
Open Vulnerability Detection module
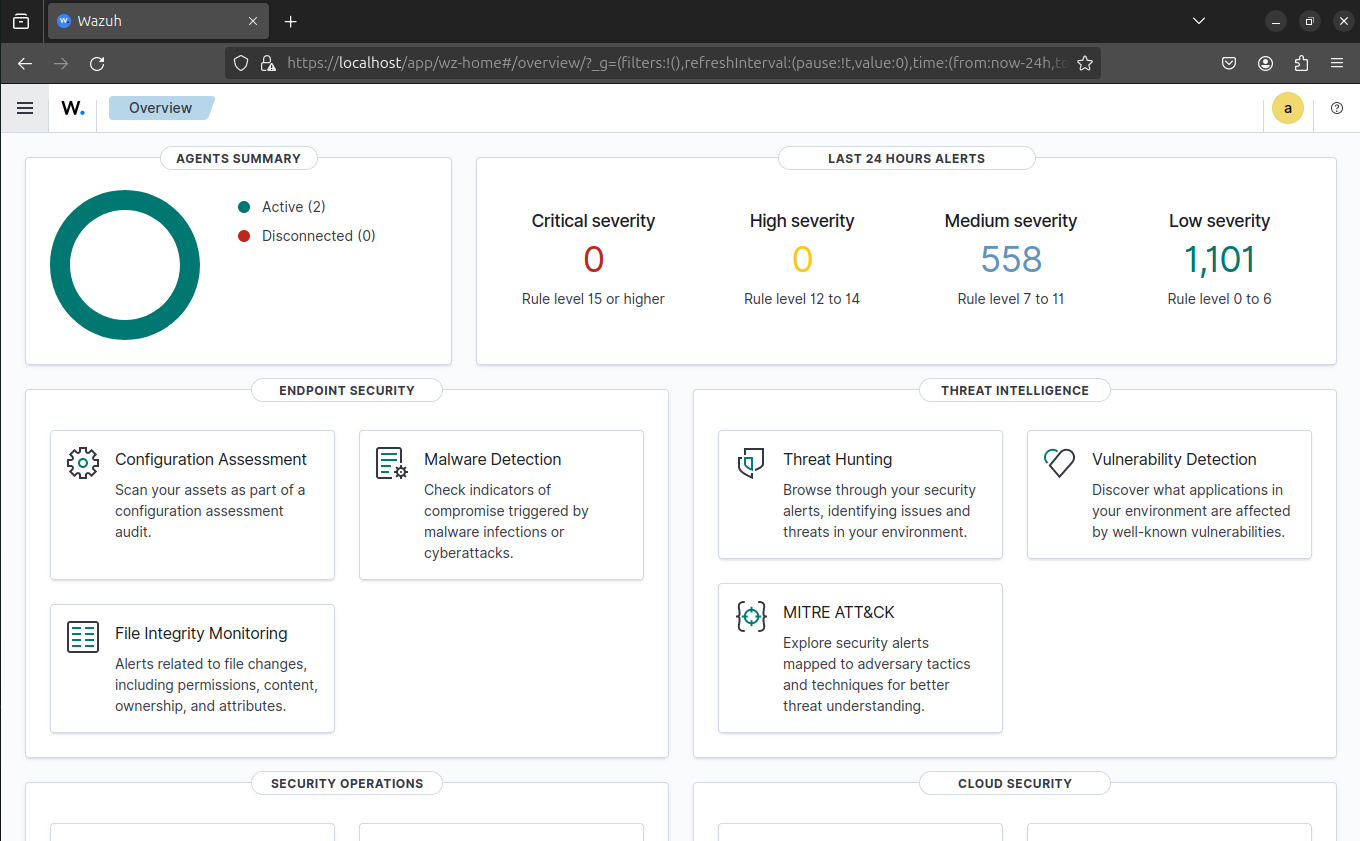(x=1169, y=494)
